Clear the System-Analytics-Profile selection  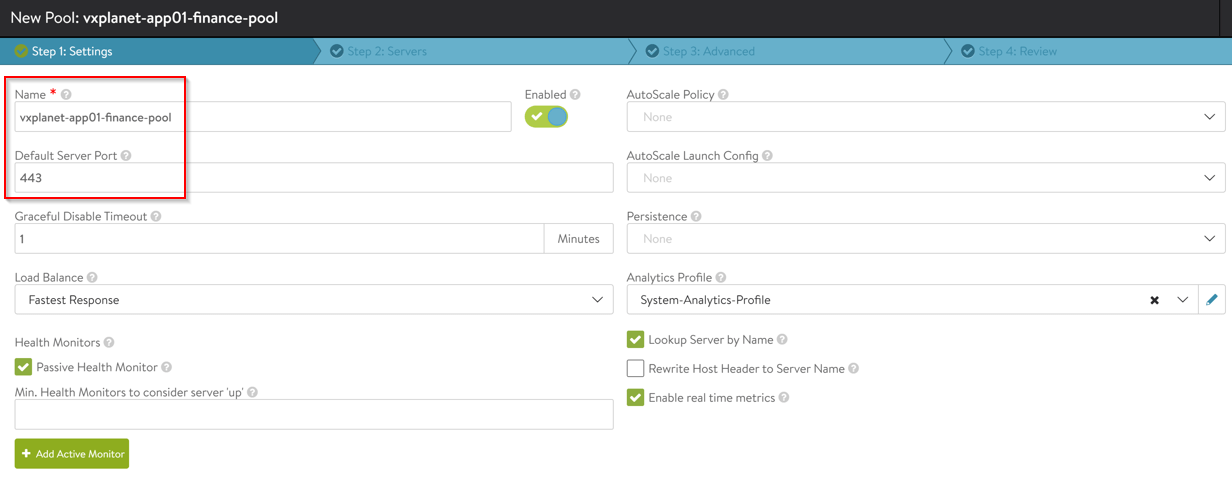pyautogui.click(x=1154, y=300)
